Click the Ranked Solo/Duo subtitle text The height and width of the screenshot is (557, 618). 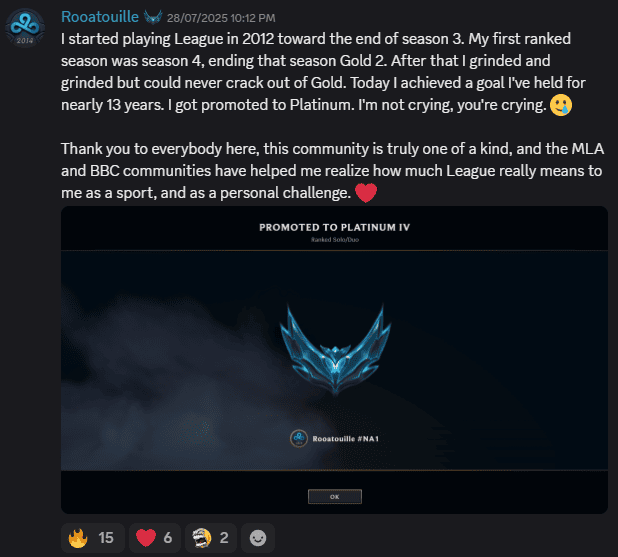point(335,240)
